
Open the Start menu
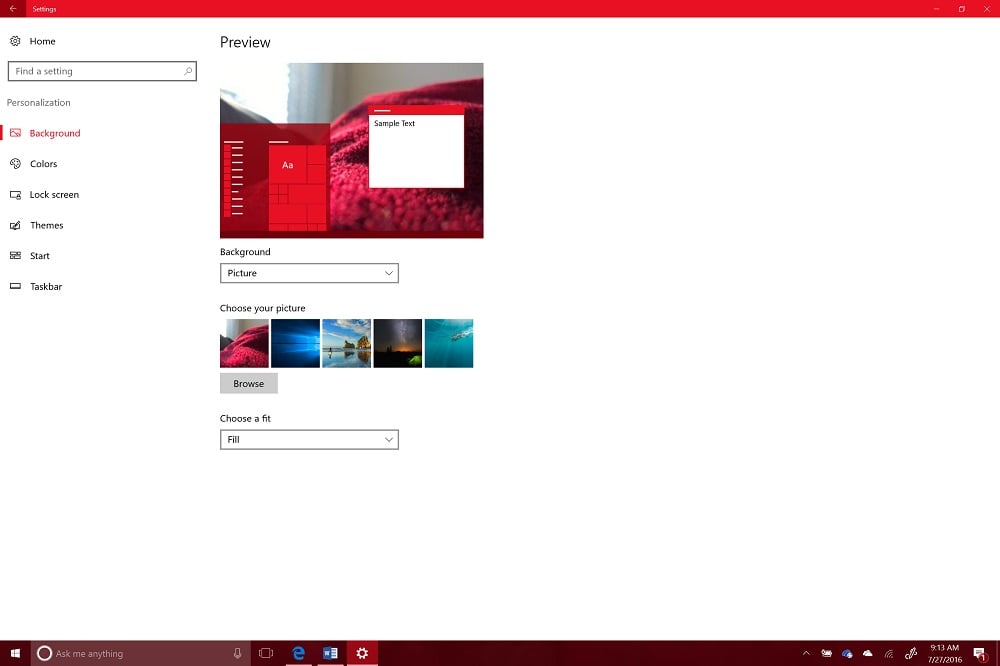(x=14, y=652)
